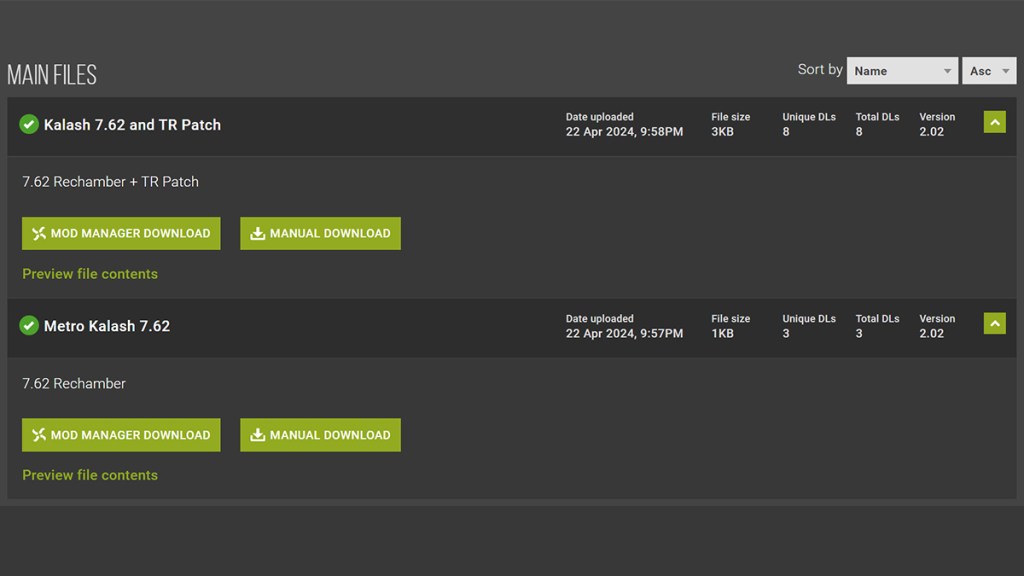Image resolution: width=1024 pixels, height=576 pixels.
Task: Open the Asc order dropdown
Action: 988,71
